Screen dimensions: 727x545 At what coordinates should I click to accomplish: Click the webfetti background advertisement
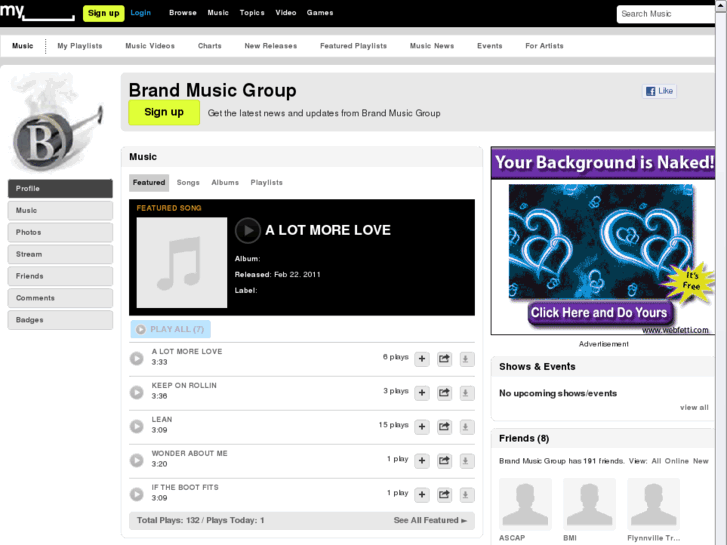[603, 241]
